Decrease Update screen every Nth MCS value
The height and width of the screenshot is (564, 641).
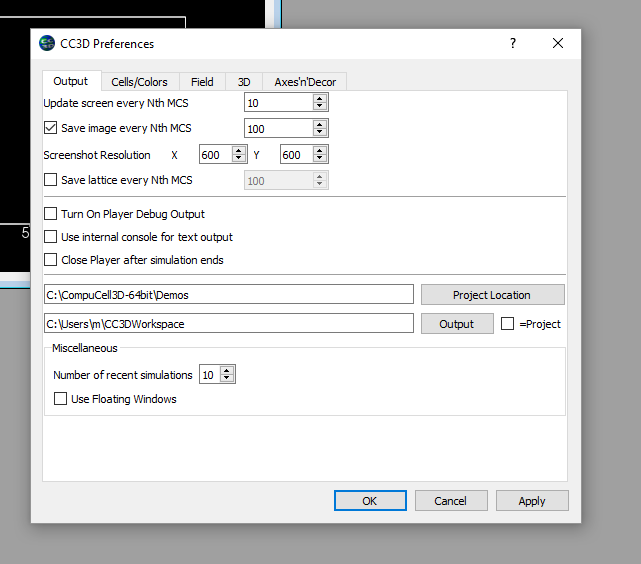tap(320, 106)
